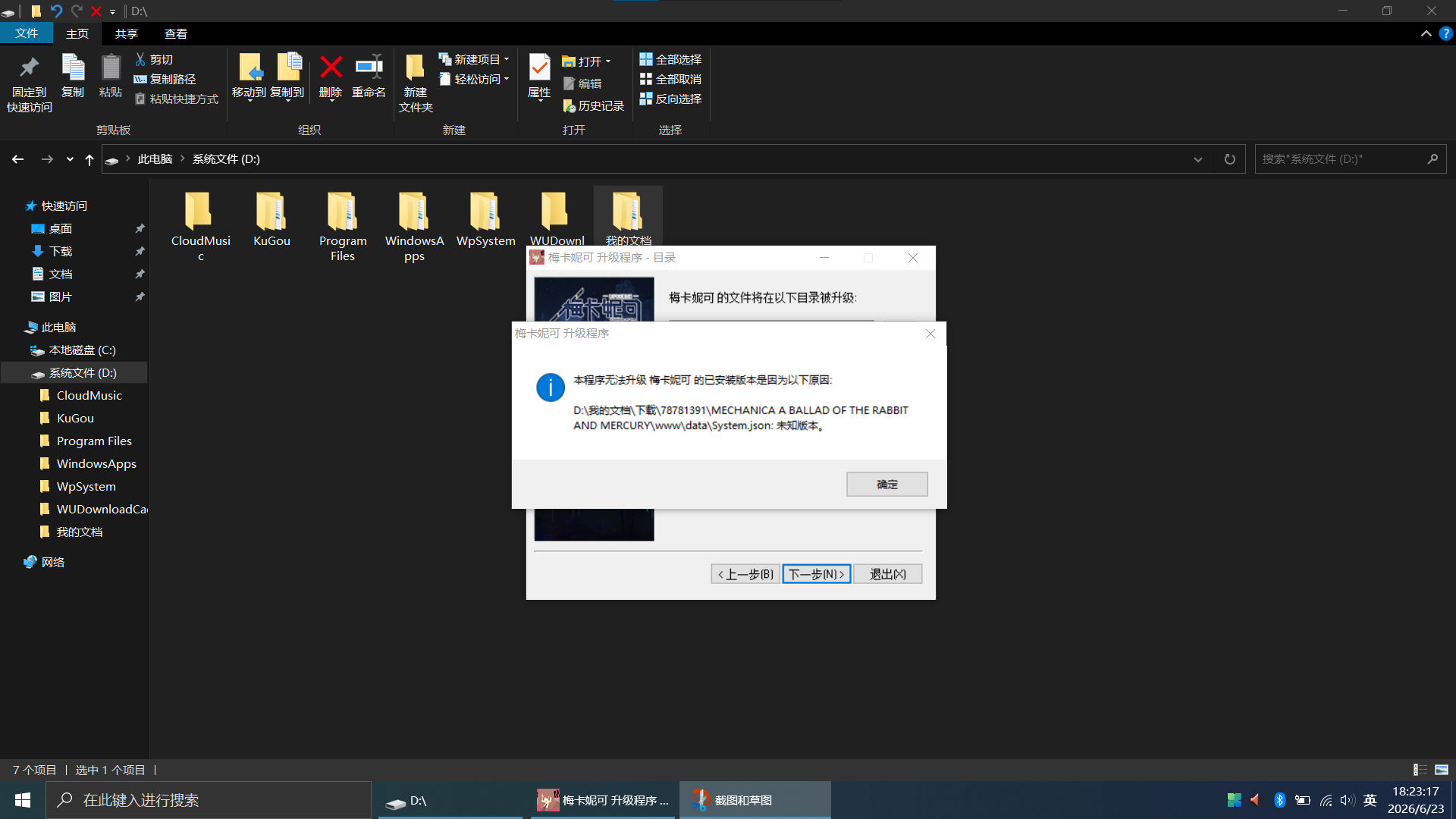Click Paste Shortcut in the ribbon
The width and height of the screenshot is (1456, 819).
177,99
